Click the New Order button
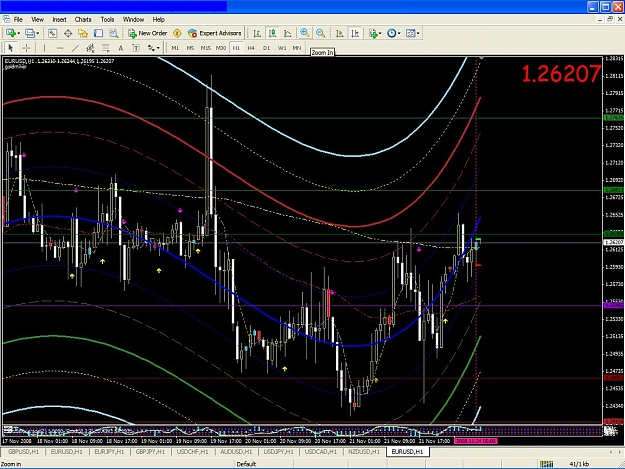This screenshot has height=469, width=625. (147, 33)
